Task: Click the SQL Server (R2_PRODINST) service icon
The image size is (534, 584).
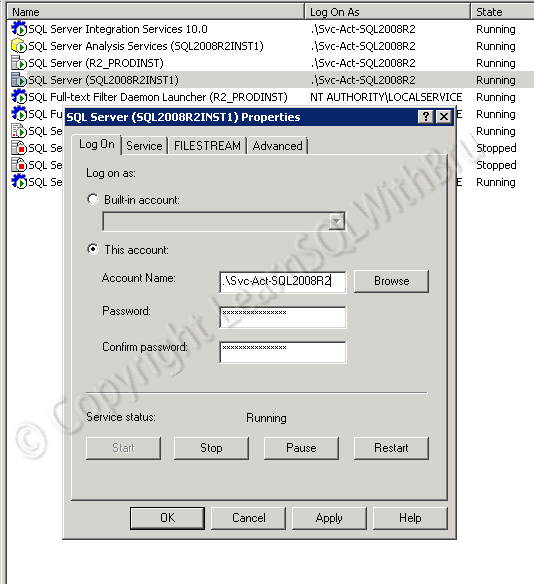Action: pyautogui.click(x=19, y=63)
